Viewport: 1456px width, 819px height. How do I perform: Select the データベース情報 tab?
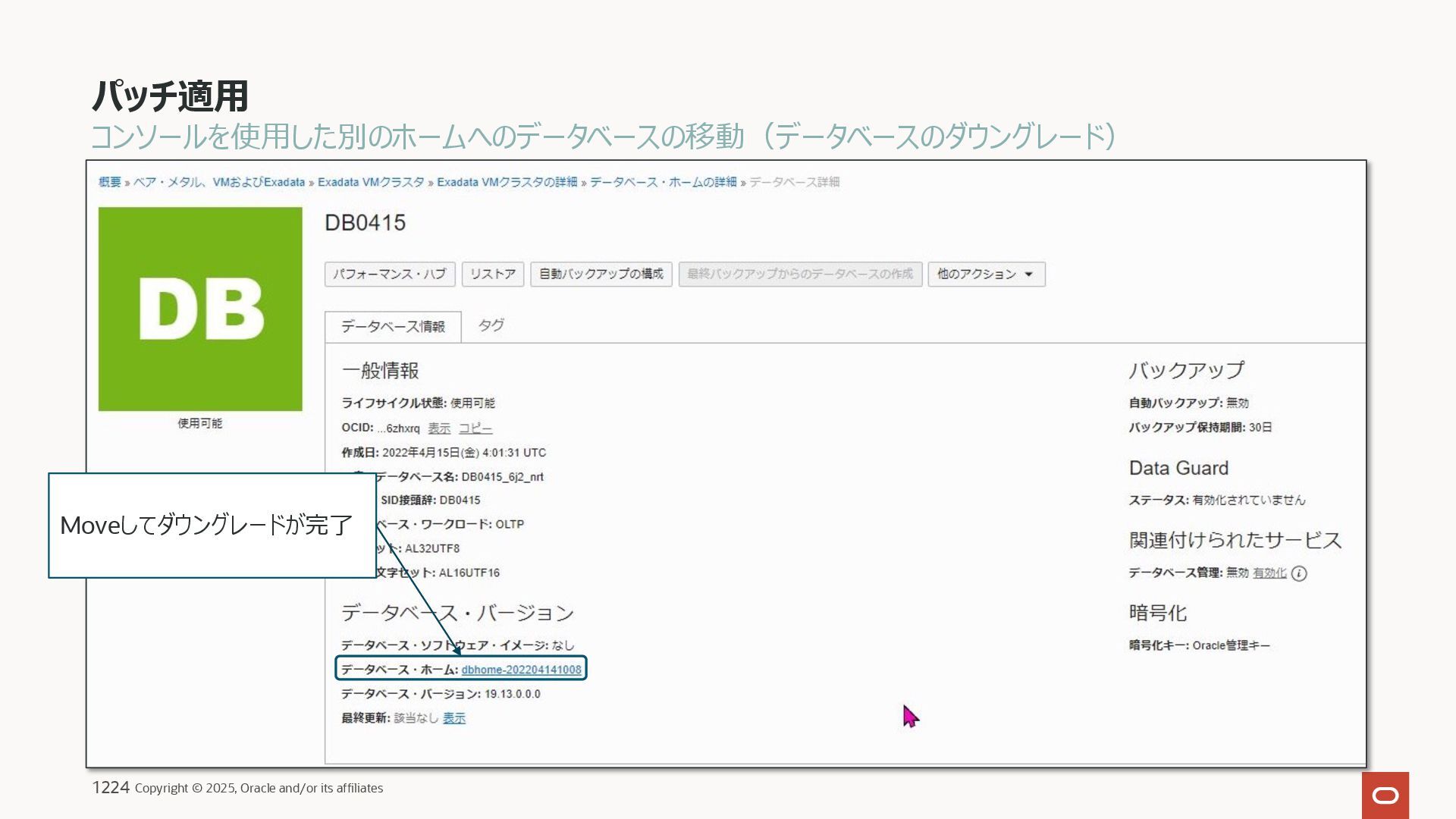(393, 327)
